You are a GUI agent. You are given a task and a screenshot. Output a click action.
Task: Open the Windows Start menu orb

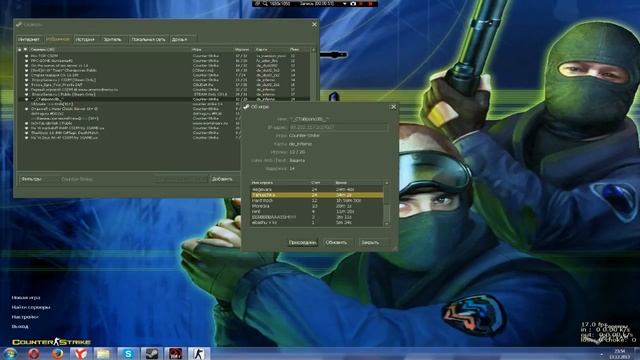click(10, 353)
